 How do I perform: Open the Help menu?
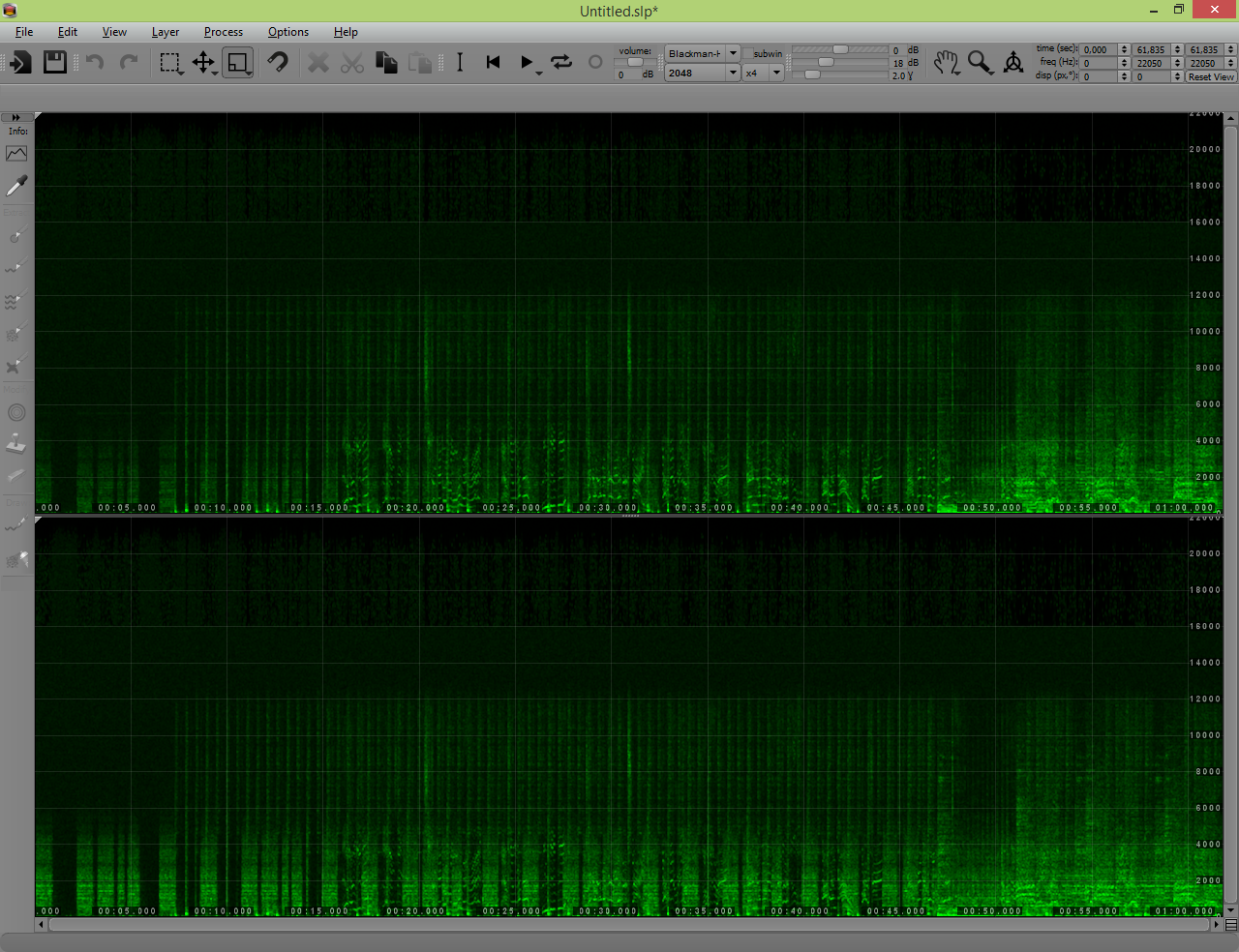(x=346, y=32)
